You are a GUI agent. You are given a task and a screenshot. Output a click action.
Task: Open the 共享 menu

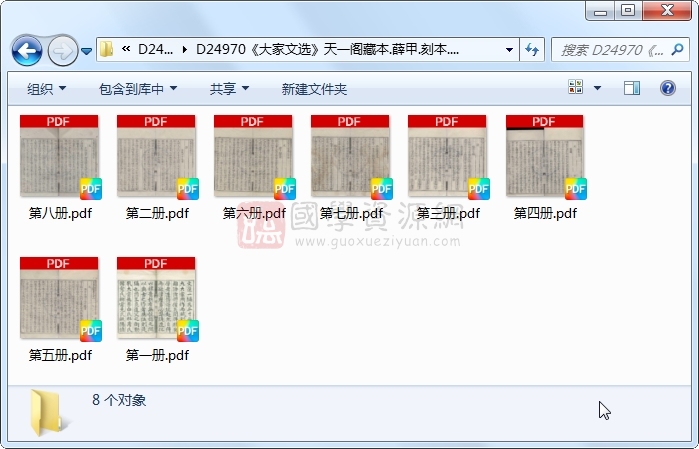tap(229, 89)
